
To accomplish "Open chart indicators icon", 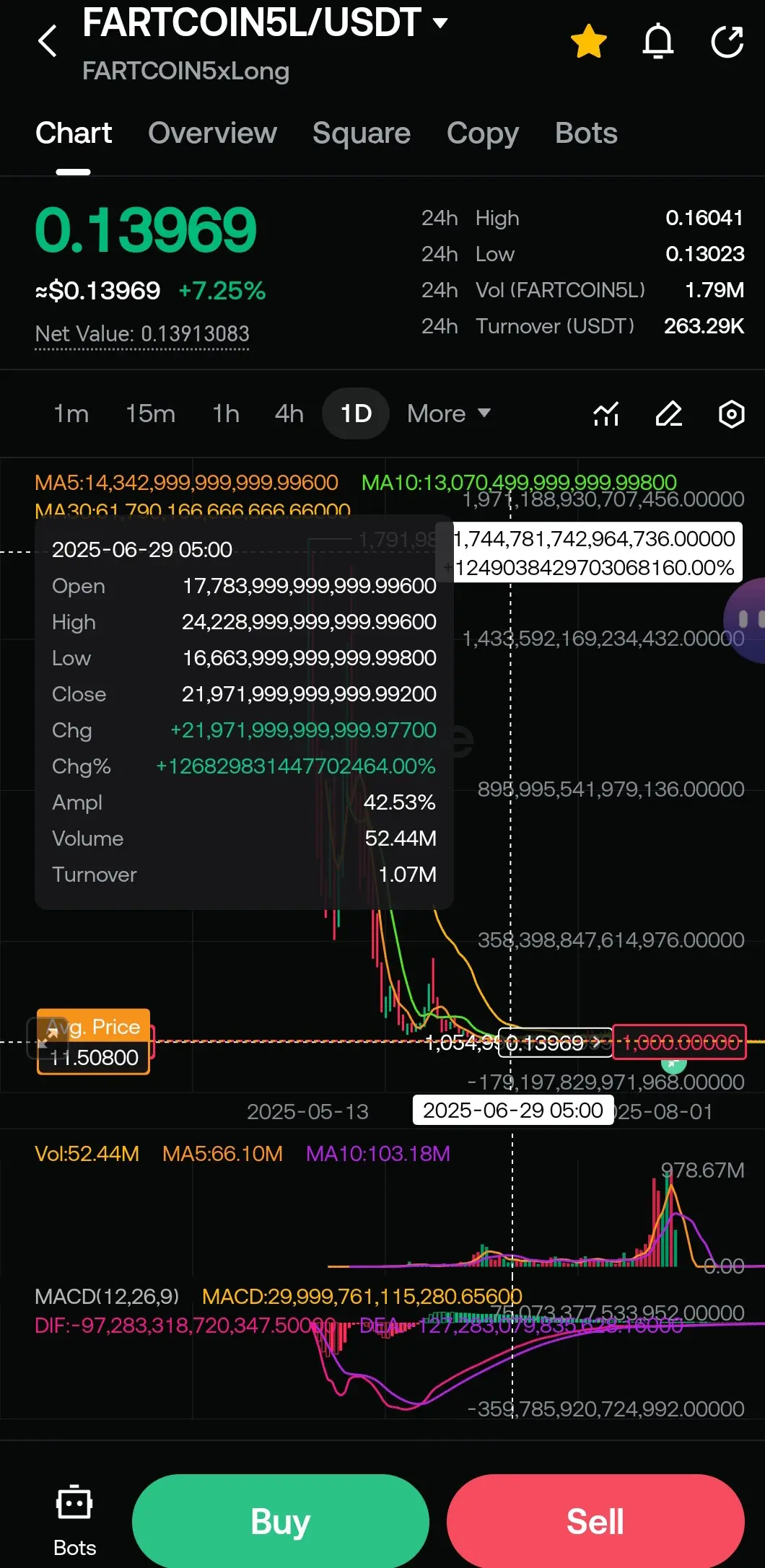I will click(x=606, y=414).
